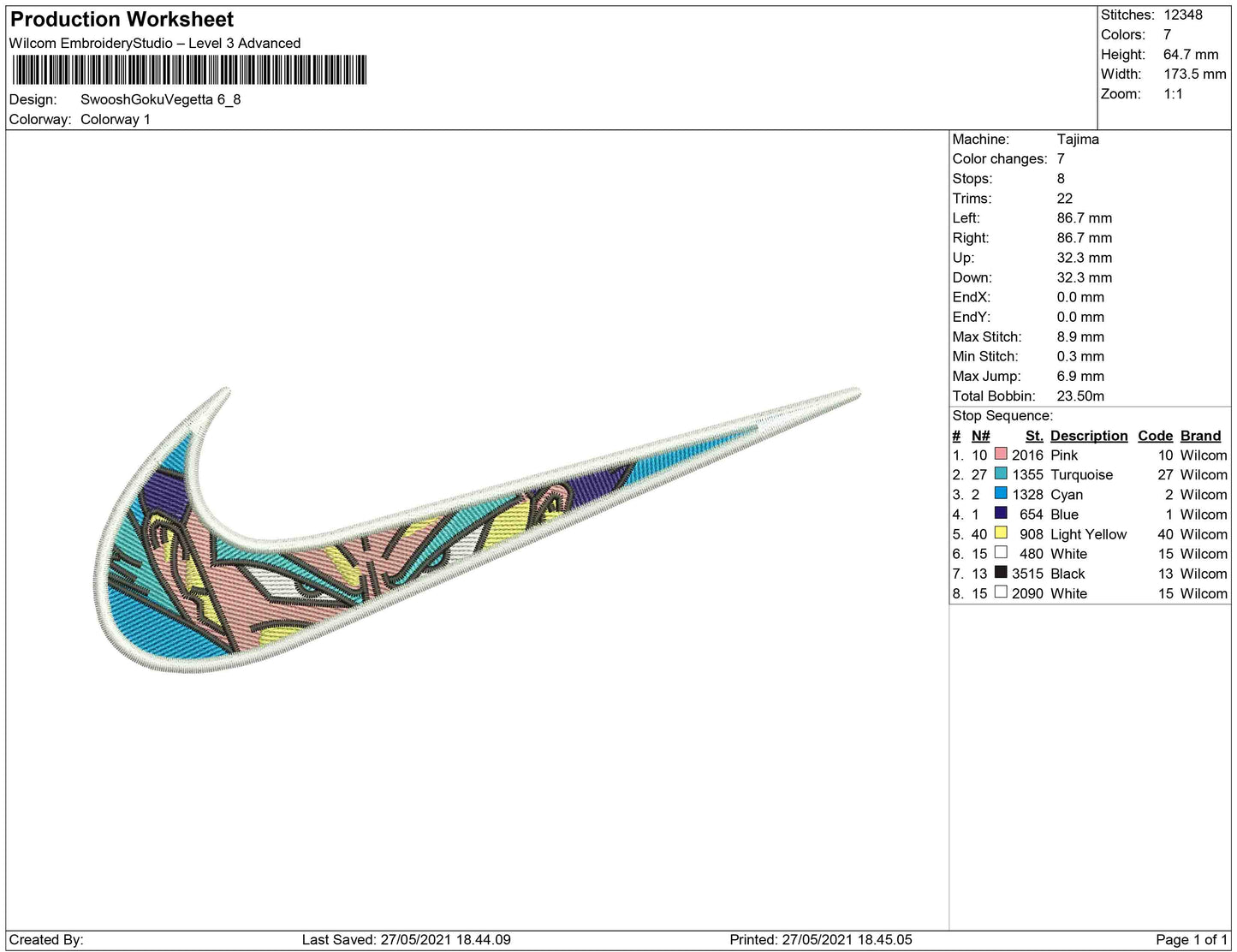Click the White swatch with 2090 stitches

[x=1001, y=592]
